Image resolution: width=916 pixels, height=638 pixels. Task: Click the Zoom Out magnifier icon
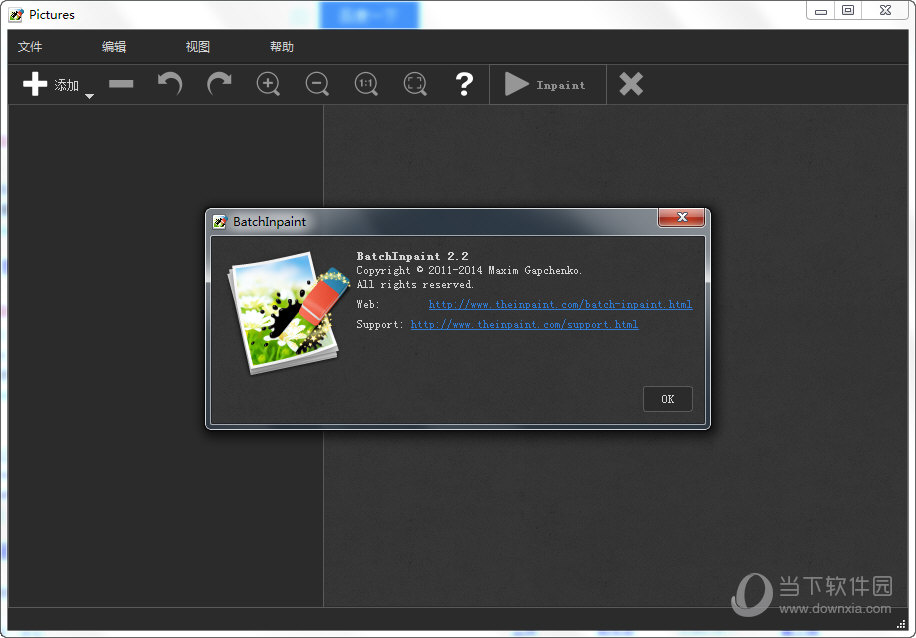point(317,84)
